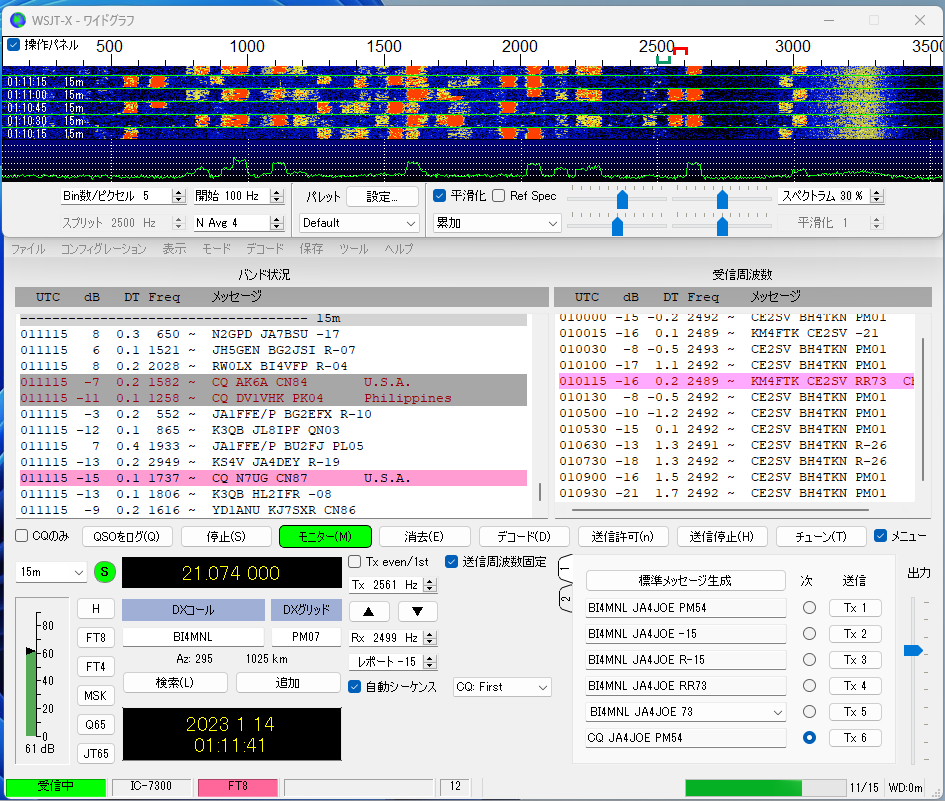Switch to MSK mode button
945x801 pixels.
click(x=96, y=695)
